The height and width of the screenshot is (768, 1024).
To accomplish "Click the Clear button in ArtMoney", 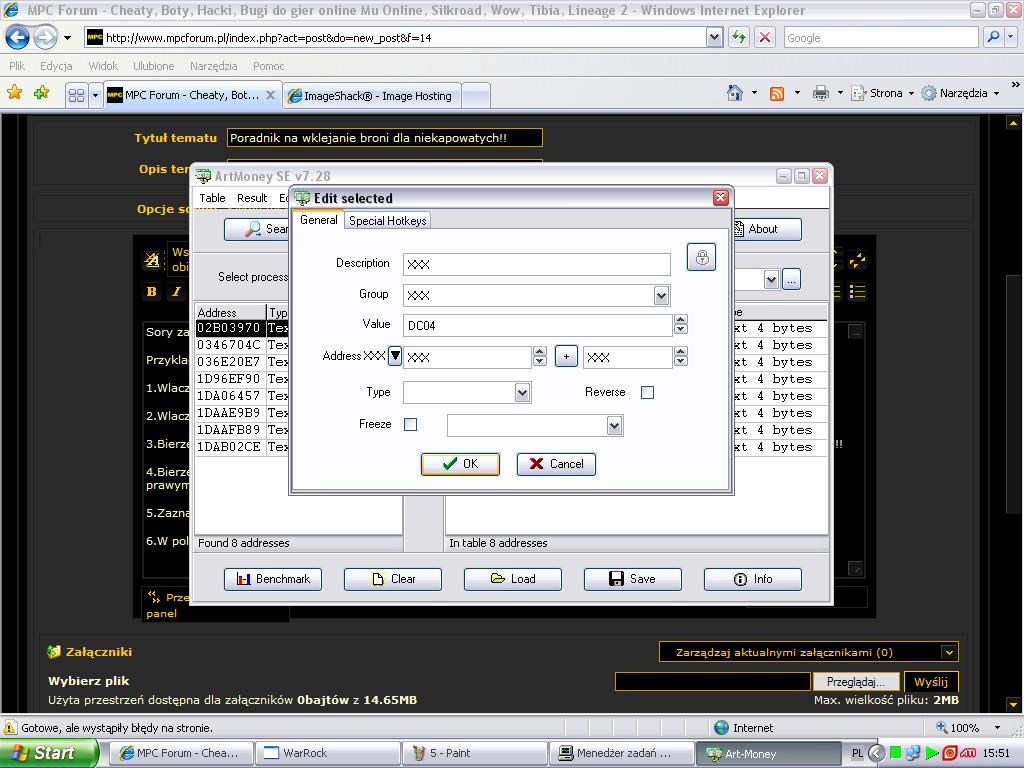I will pyautogui.click(x=393, y=579).
